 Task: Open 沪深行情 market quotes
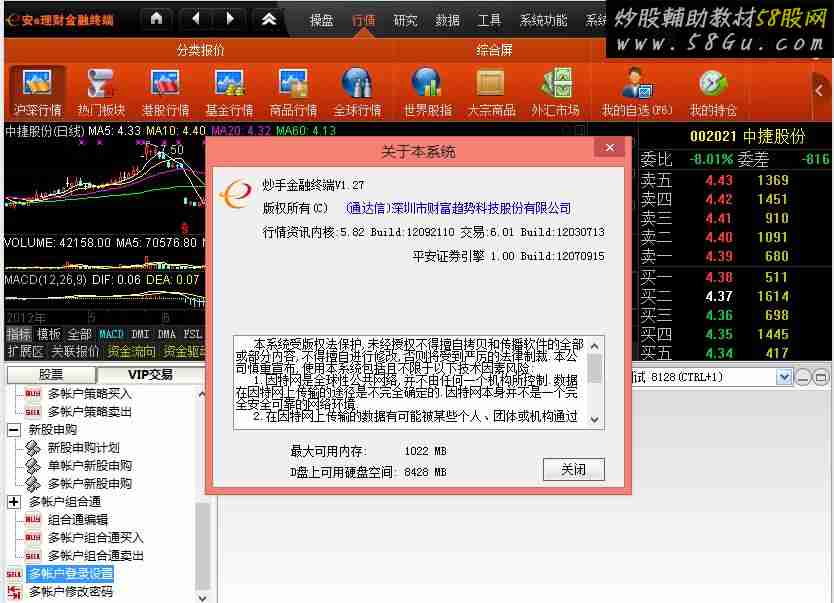(38, 93)
